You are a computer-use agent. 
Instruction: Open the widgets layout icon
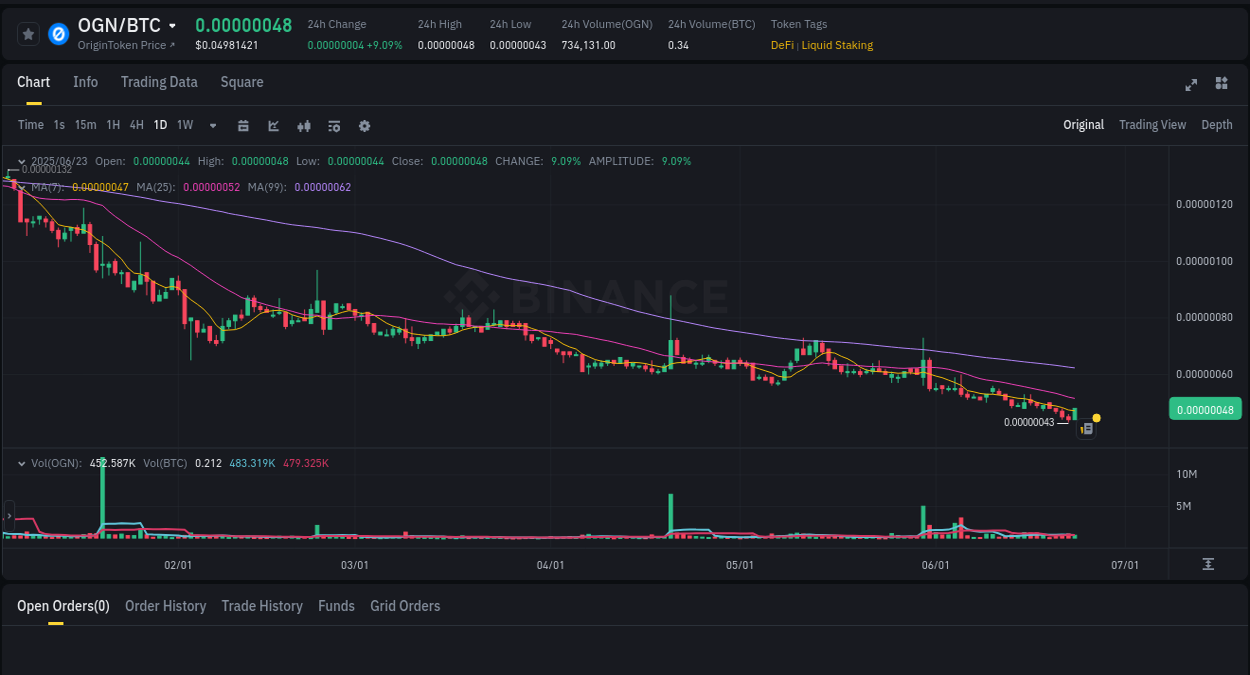point(1221,84)
